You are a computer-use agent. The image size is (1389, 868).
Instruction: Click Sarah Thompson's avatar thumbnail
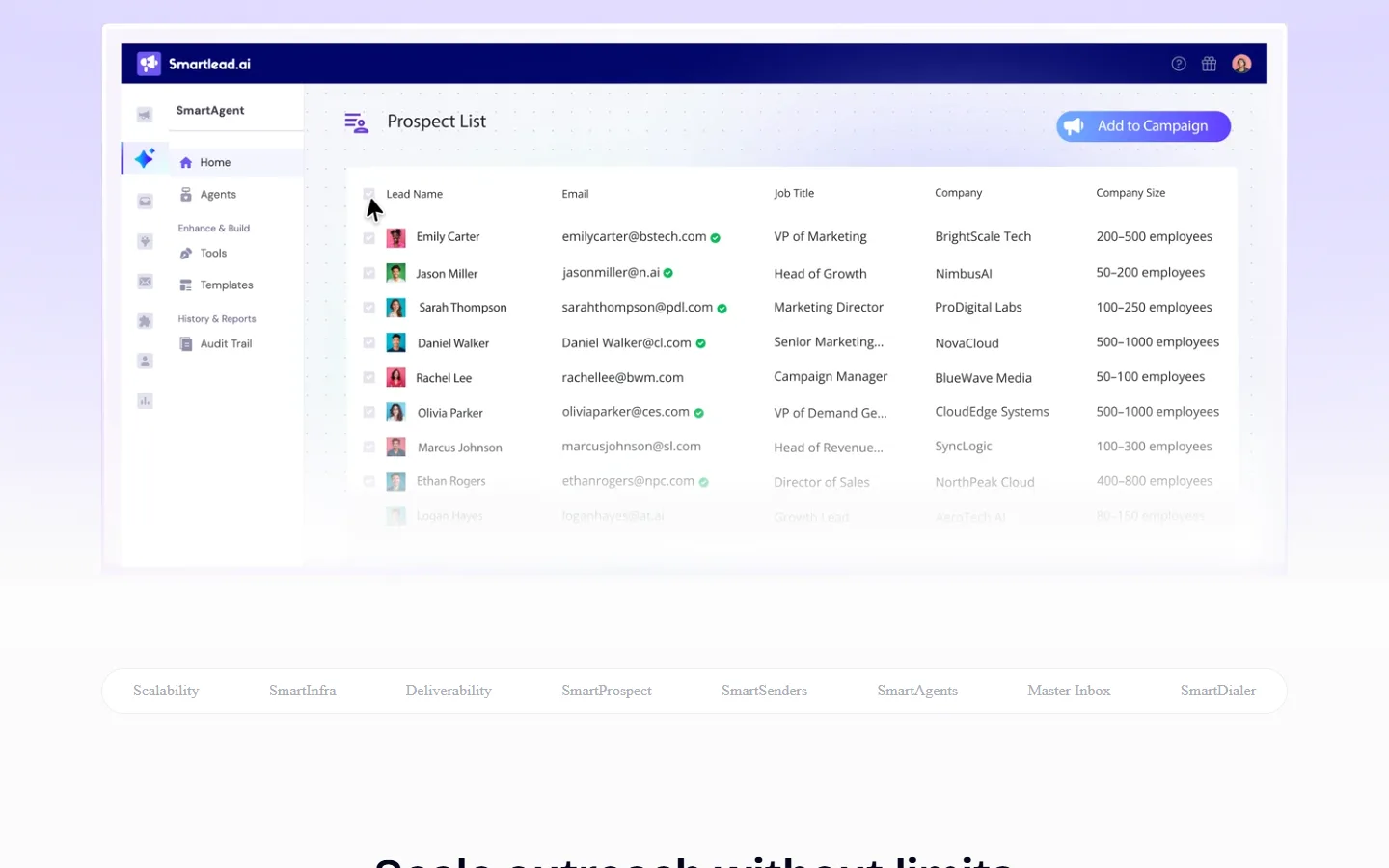coord(395,308)
